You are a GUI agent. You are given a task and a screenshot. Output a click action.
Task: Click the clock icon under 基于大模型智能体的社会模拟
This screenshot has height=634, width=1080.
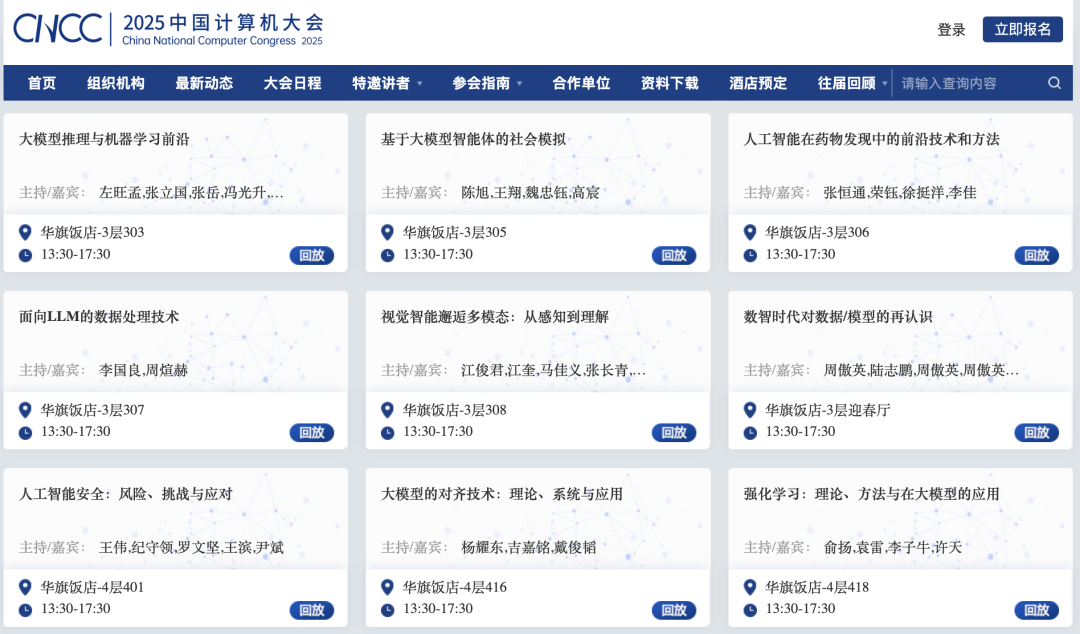point(387,254)
